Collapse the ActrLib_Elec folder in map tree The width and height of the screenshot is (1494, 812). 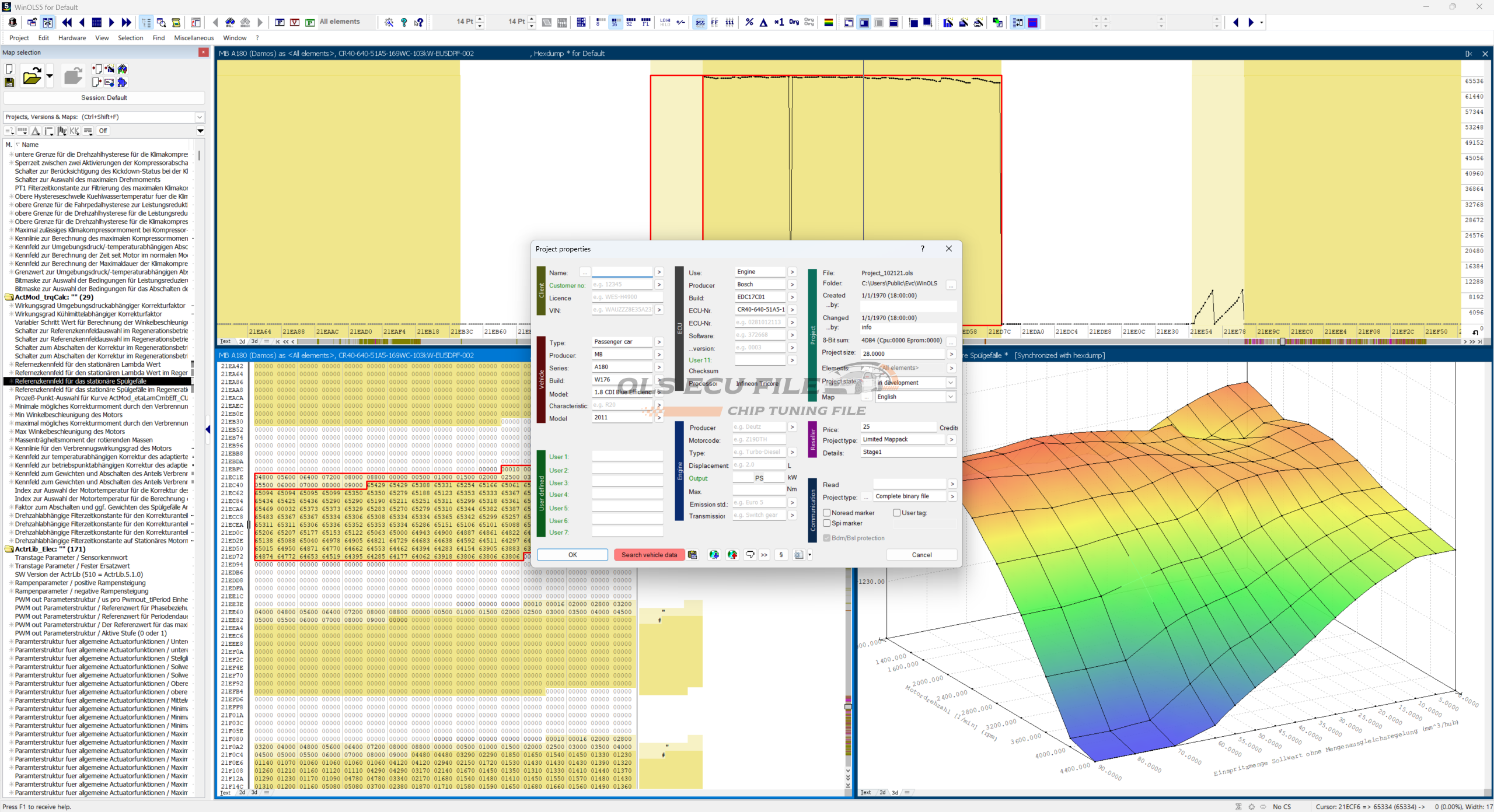(x=9, y=549)
